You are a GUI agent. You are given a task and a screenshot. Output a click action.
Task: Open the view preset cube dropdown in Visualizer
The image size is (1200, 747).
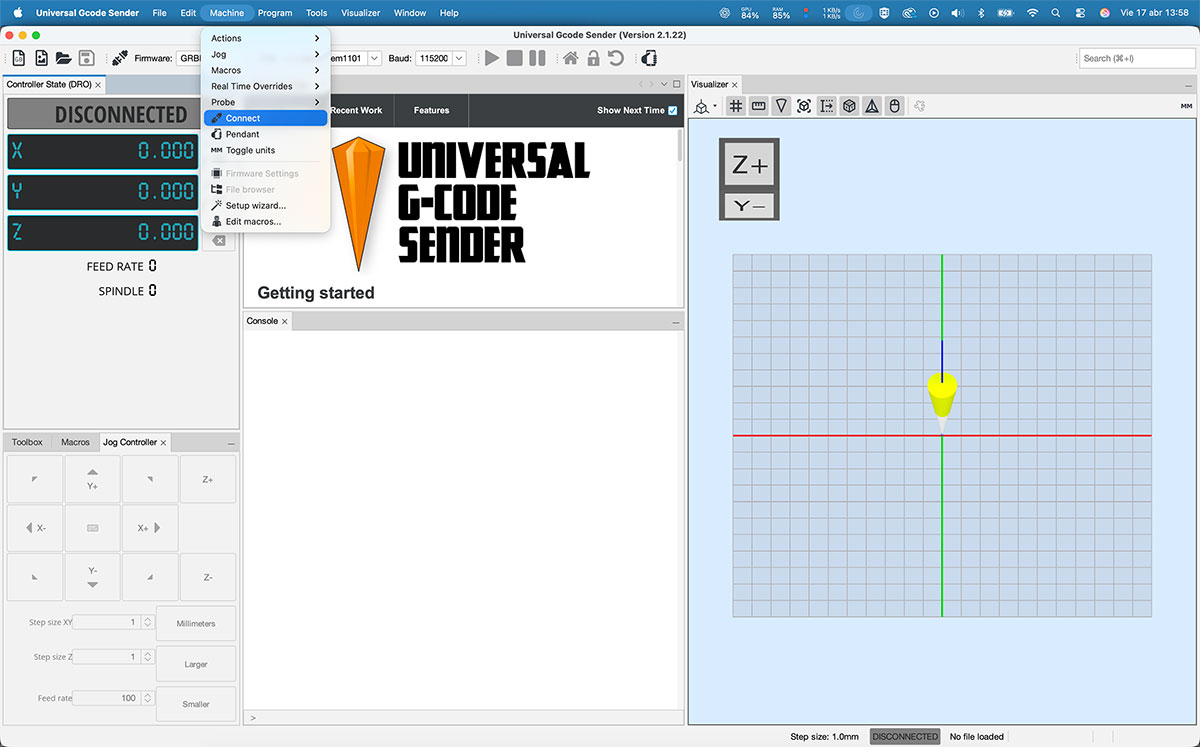(706, 106)
